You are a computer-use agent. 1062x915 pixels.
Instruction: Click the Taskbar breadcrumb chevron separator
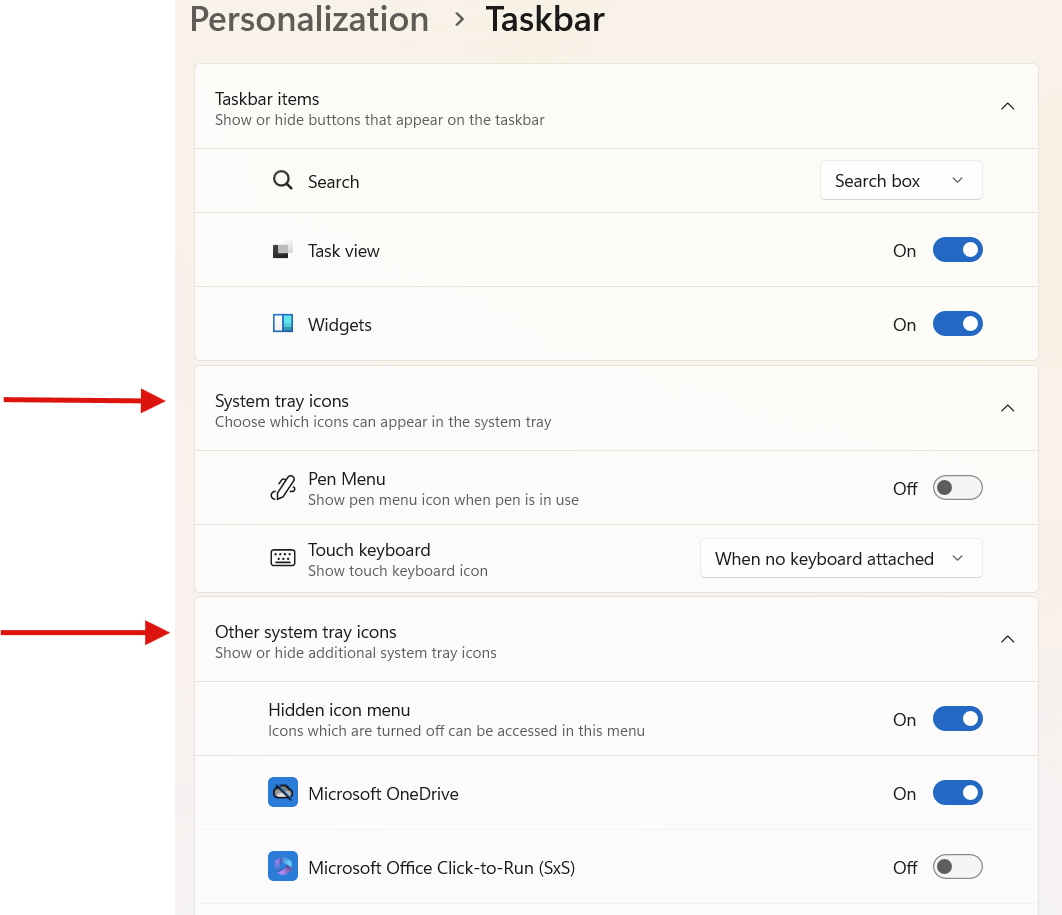click(458, 19)
